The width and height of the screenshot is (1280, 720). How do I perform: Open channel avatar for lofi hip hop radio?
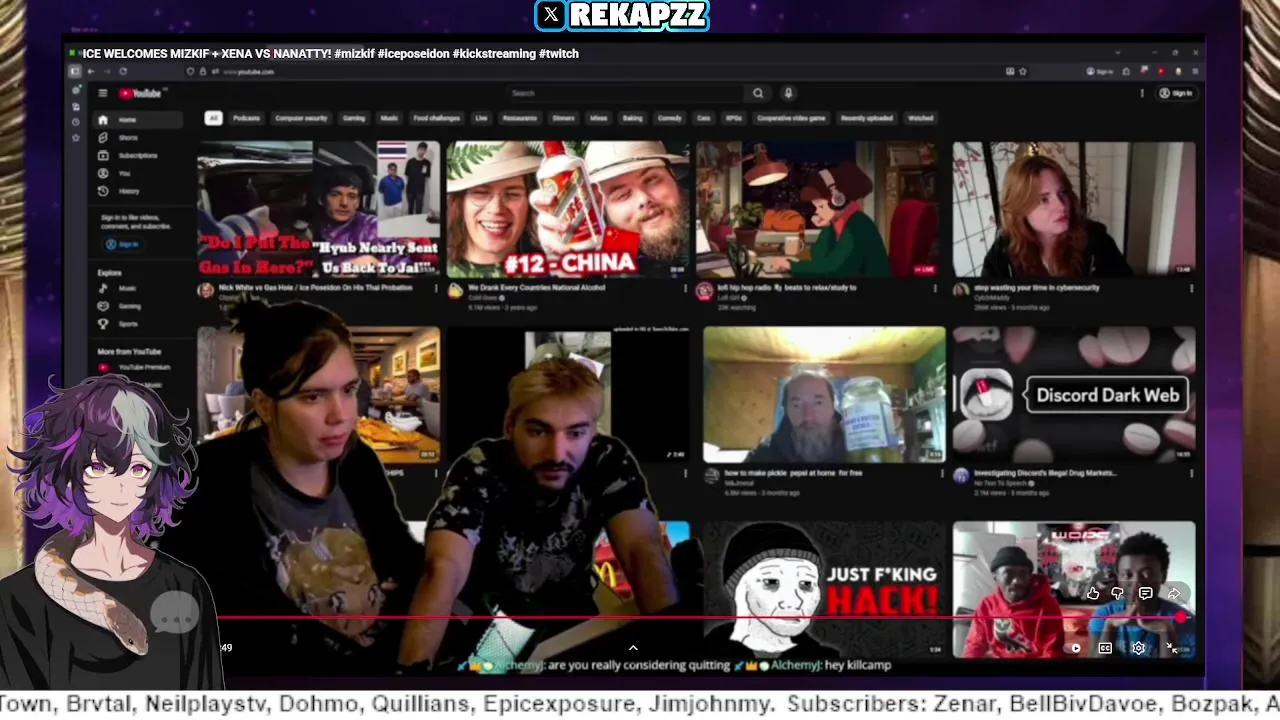[x=705, y=291]
